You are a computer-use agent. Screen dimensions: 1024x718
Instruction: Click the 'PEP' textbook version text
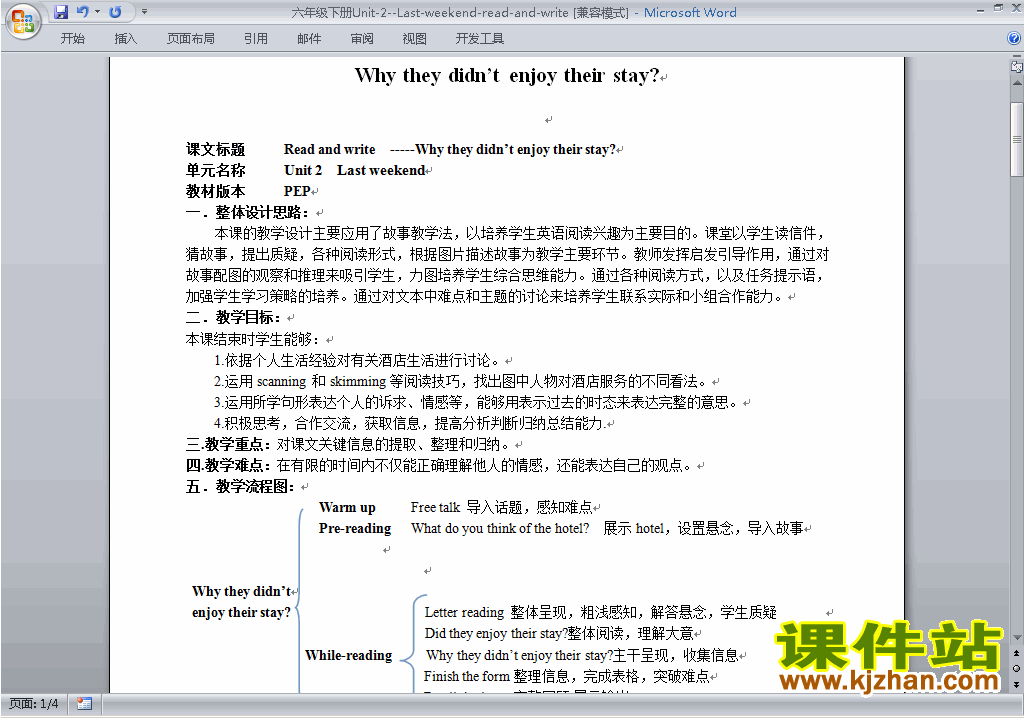[297, 191]
